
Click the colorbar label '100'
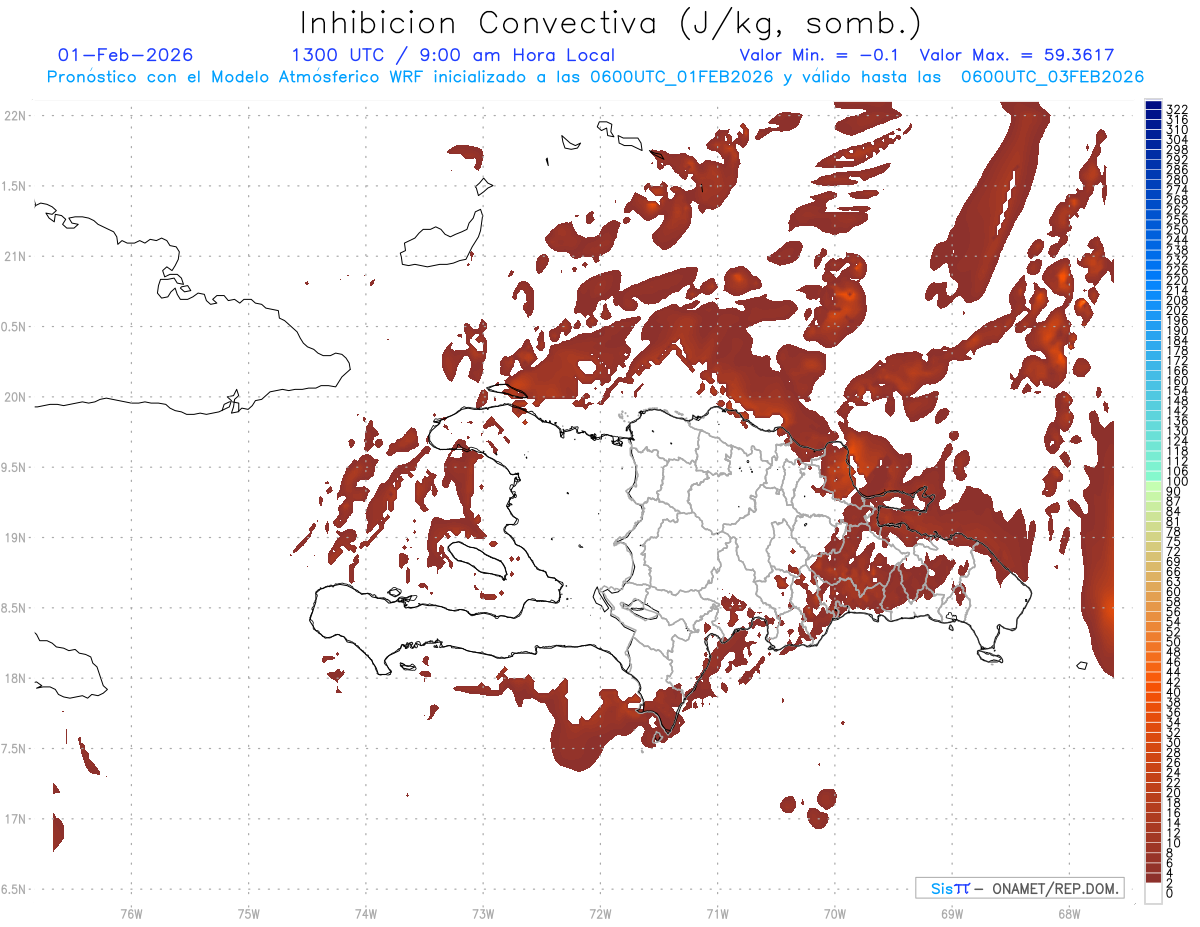[x=1177, y=482]
